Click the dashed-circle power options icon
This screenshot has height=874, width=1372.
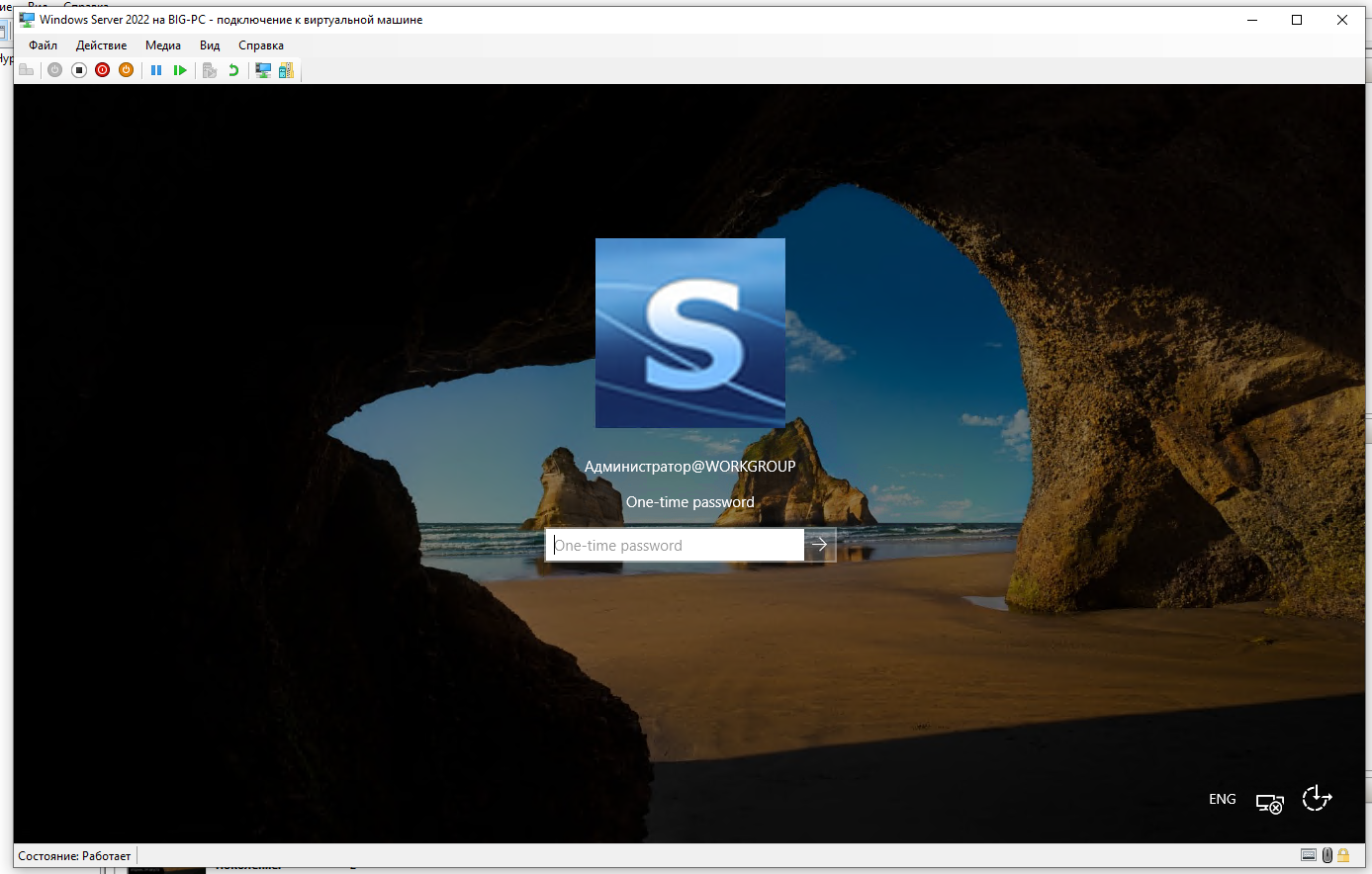[1316, 799]
